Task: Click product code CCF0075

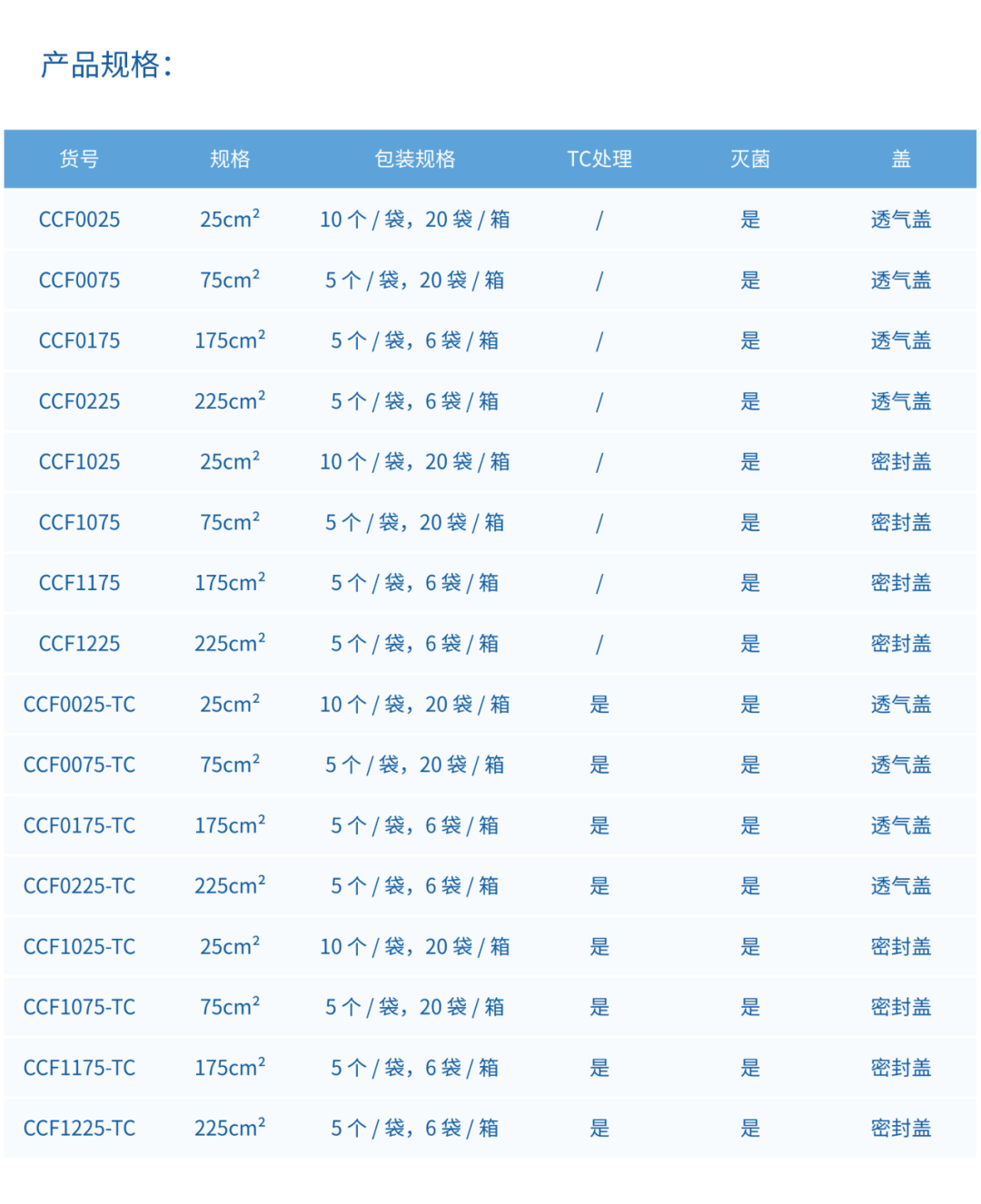Action: click(79, 281)
